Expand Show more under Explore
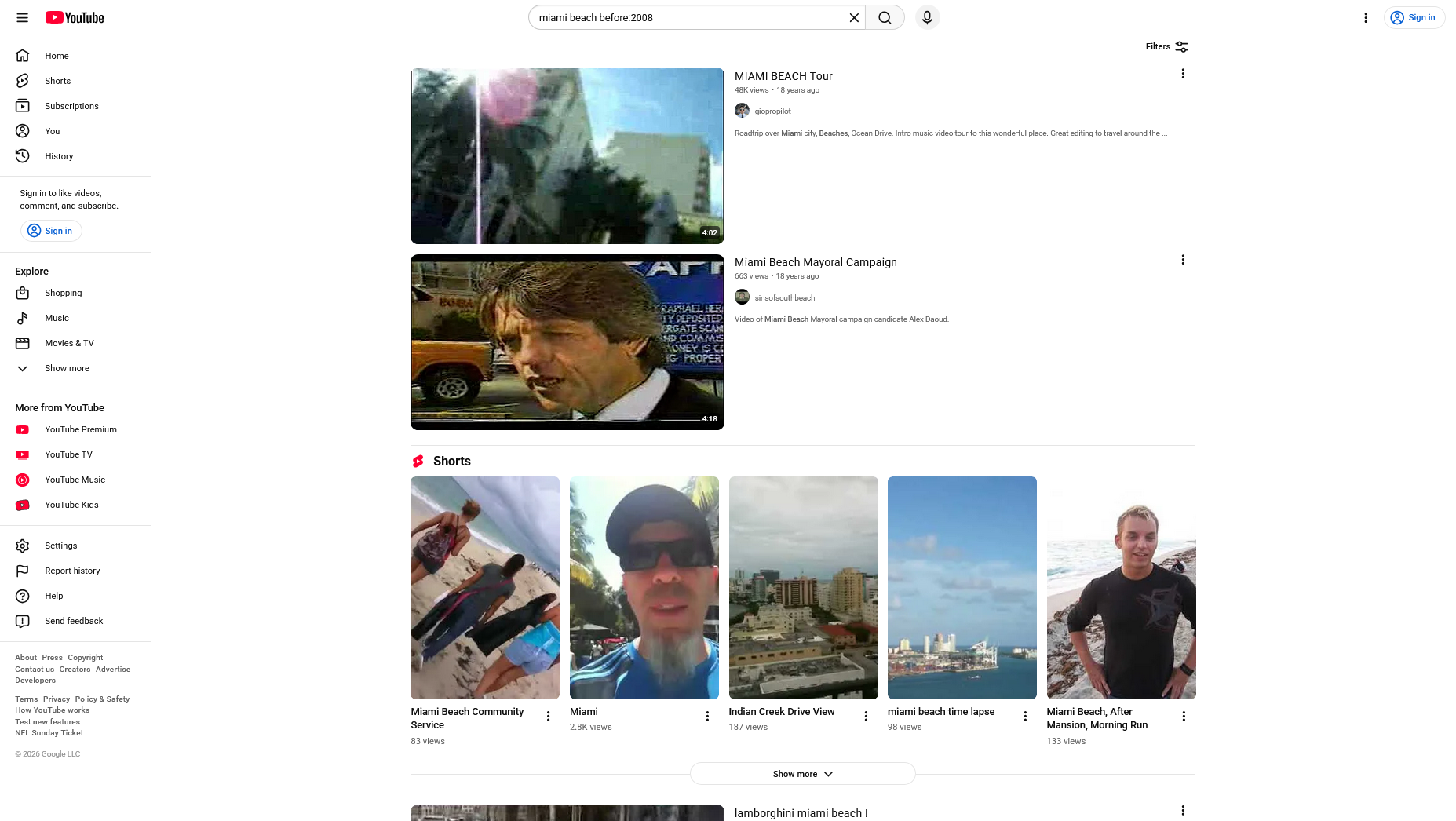Image resolution: width=1456 pixels, height=821 pixels. point(75,368)
